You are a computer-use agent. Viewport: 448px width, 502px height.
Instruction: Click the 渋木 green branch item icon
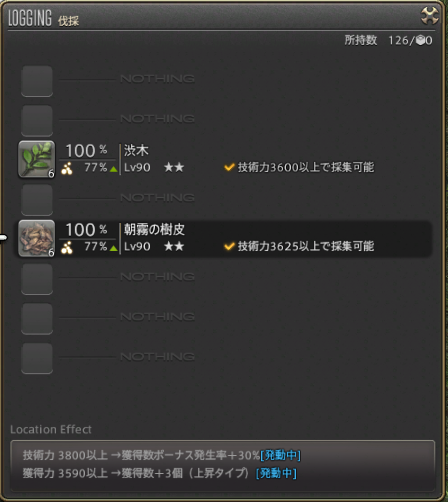(37, 159)
